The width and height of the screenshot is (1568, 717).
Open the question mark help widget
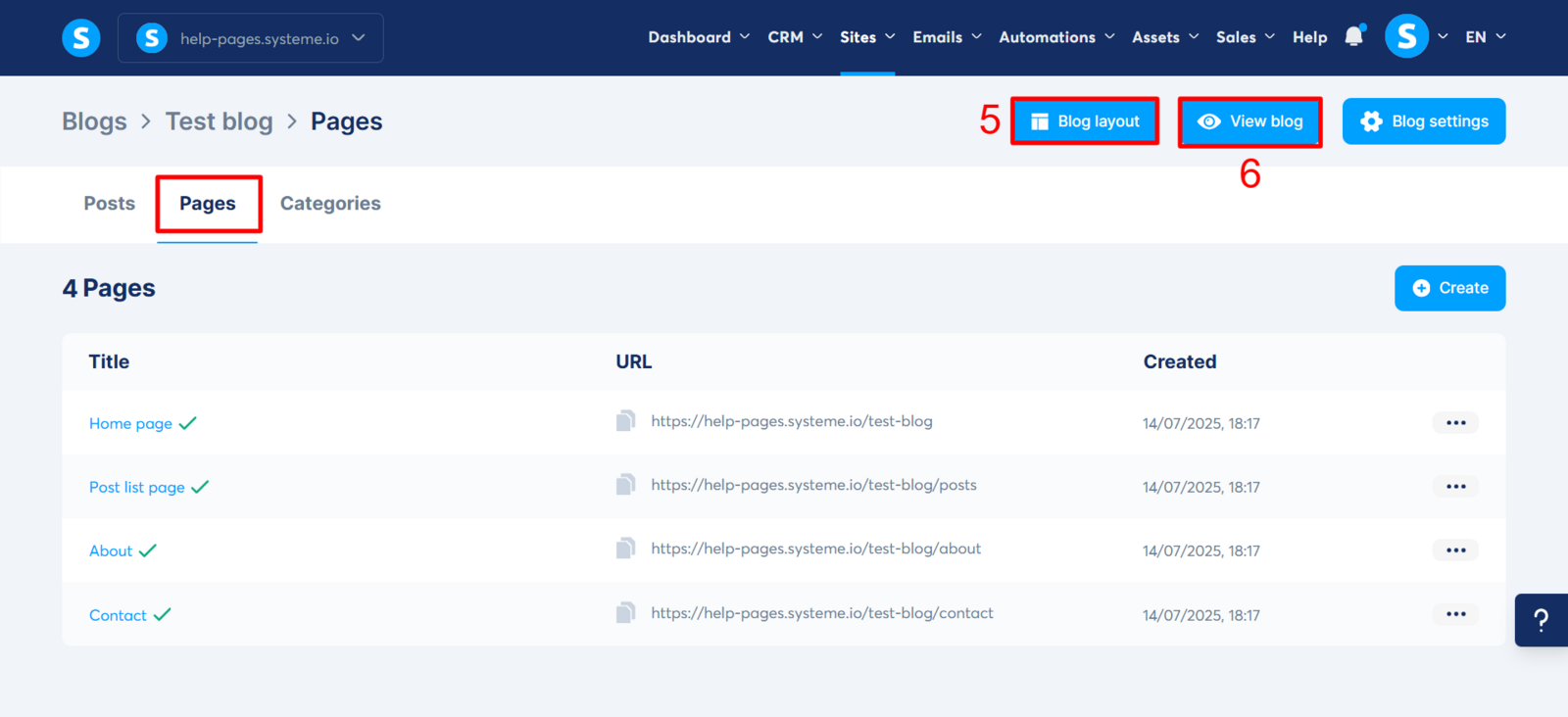[1542, 620]
